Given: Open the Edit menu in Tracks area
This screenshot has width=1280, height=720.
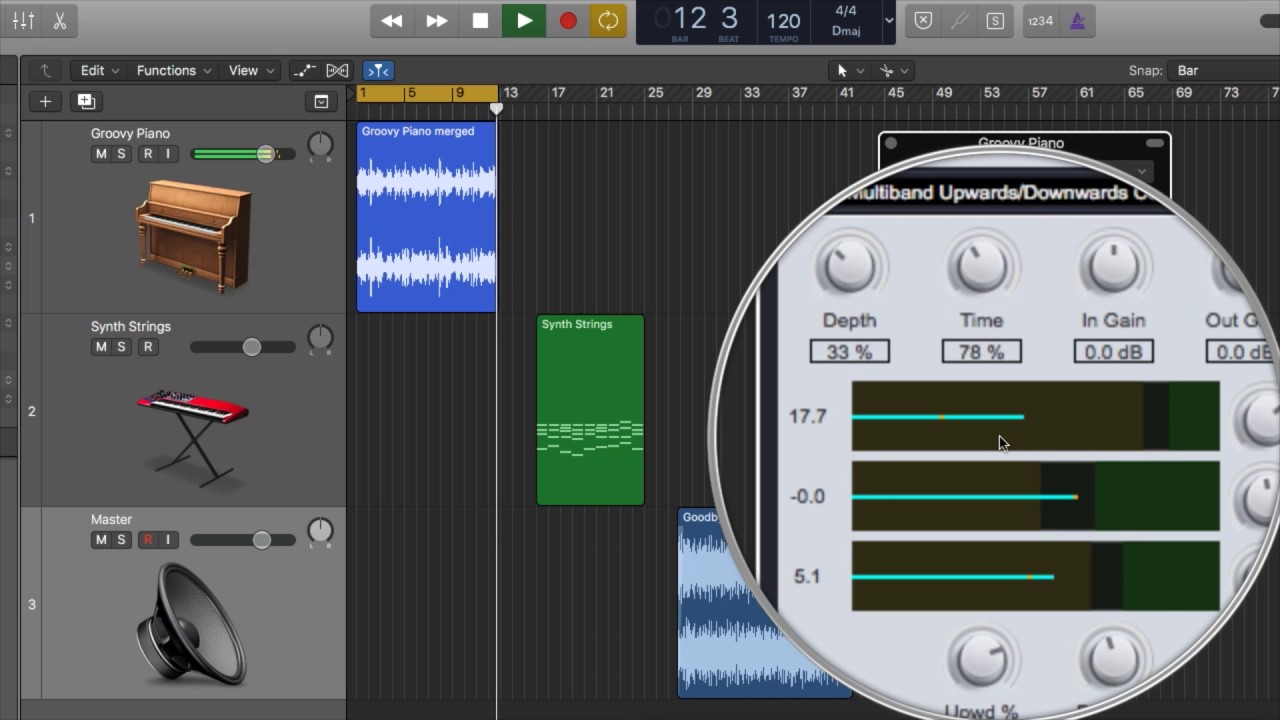Looking at the screenshot, I should tap(99, 70).
